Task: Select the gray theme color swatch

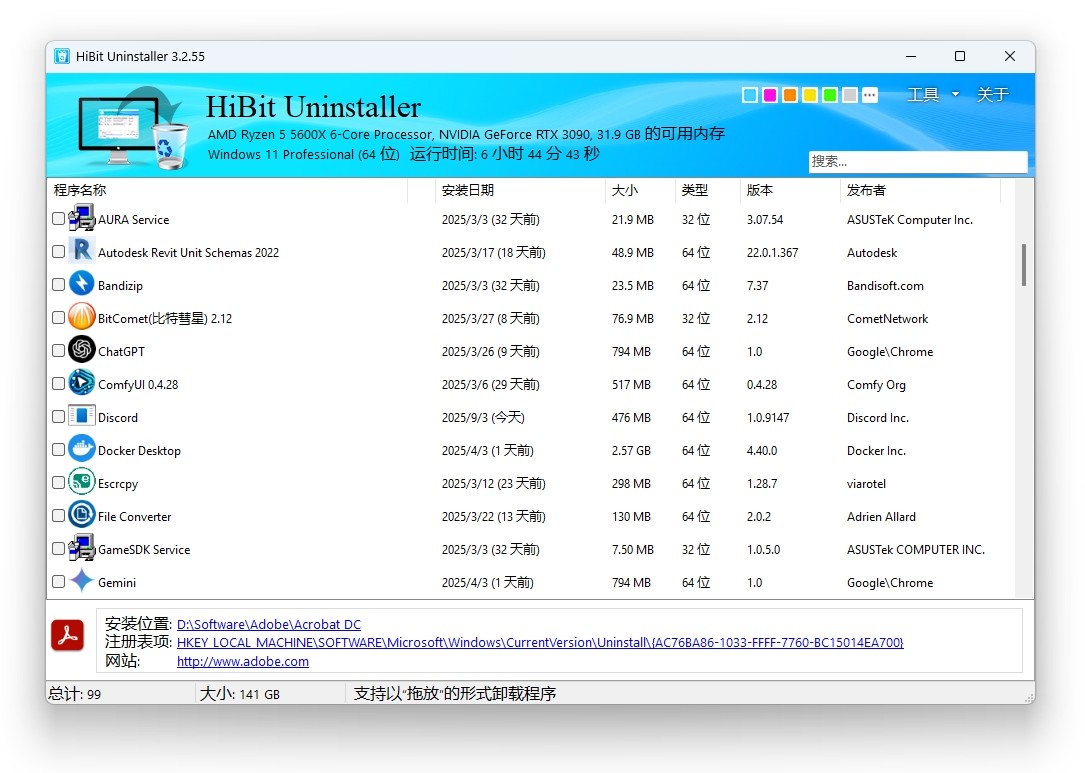Action: click(850, 96)
